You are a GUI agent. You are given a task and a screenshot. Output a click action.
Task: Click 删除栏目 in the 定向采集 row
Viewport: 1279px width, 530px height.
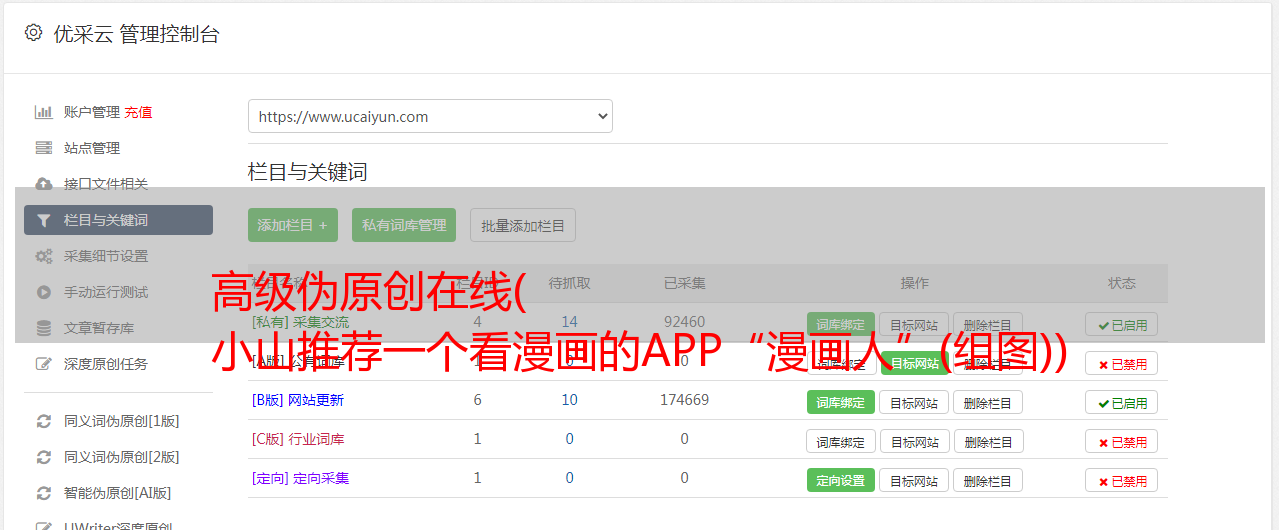[988, 481]
